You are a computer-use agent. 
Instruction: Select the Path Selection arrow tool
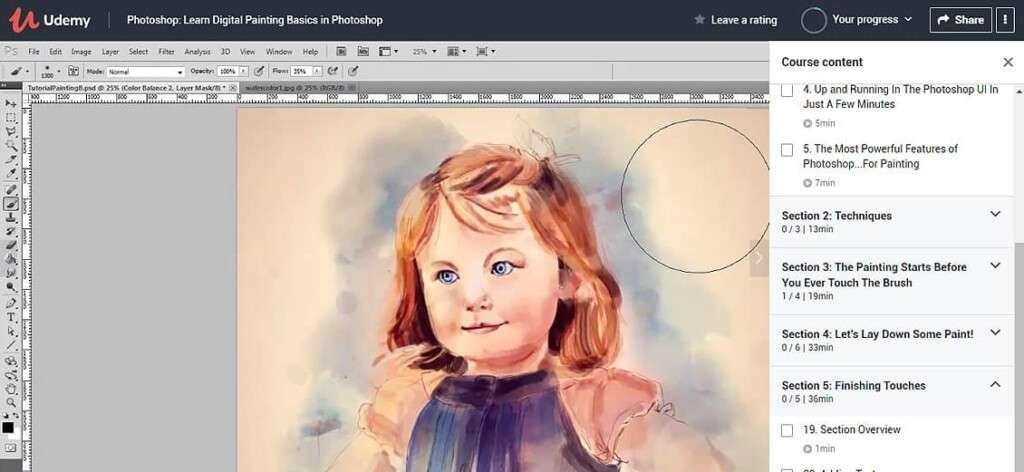[10, 331]
